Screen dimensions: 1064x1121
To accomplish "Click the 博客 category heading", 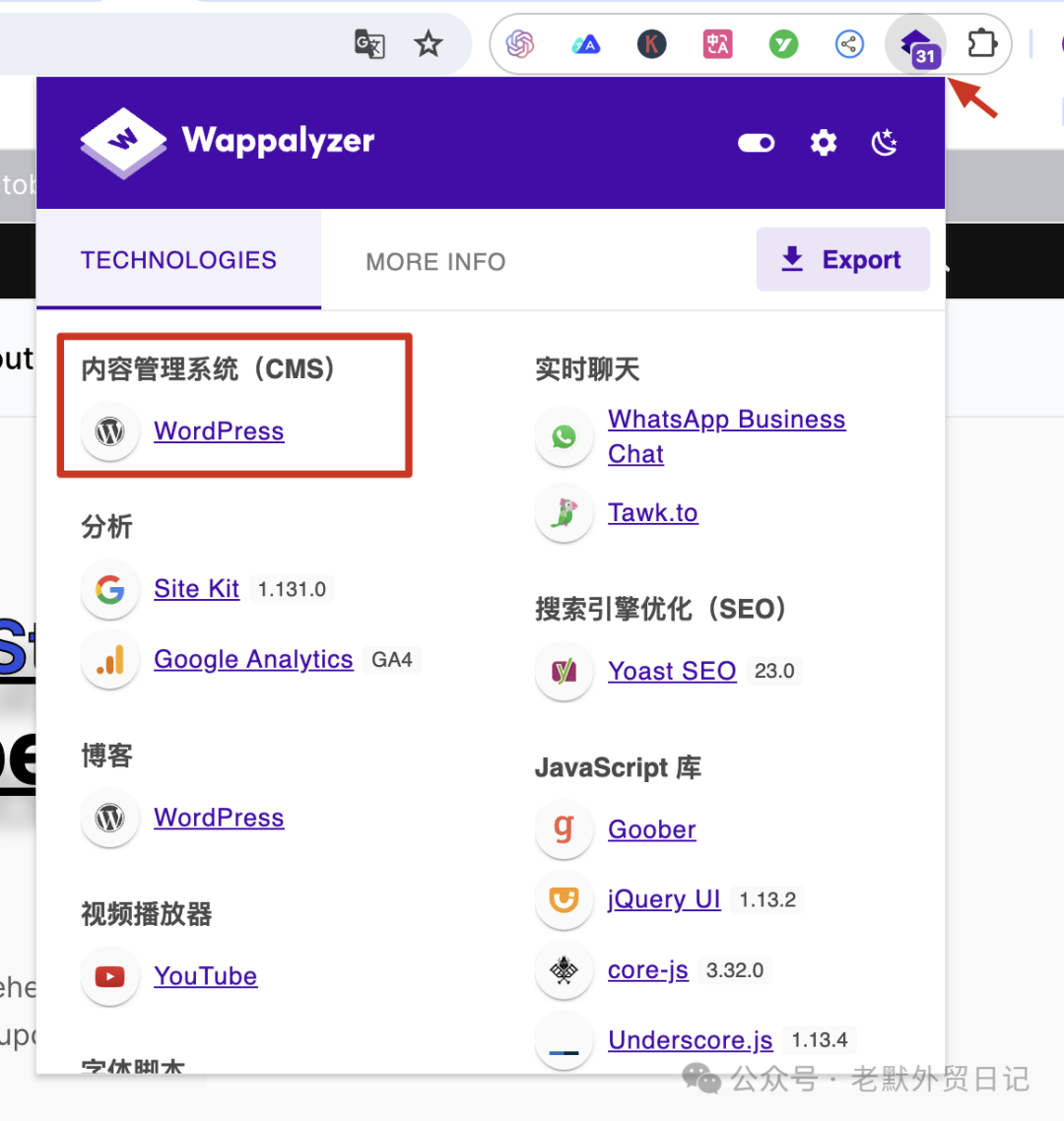I will (x=107, y=756).
